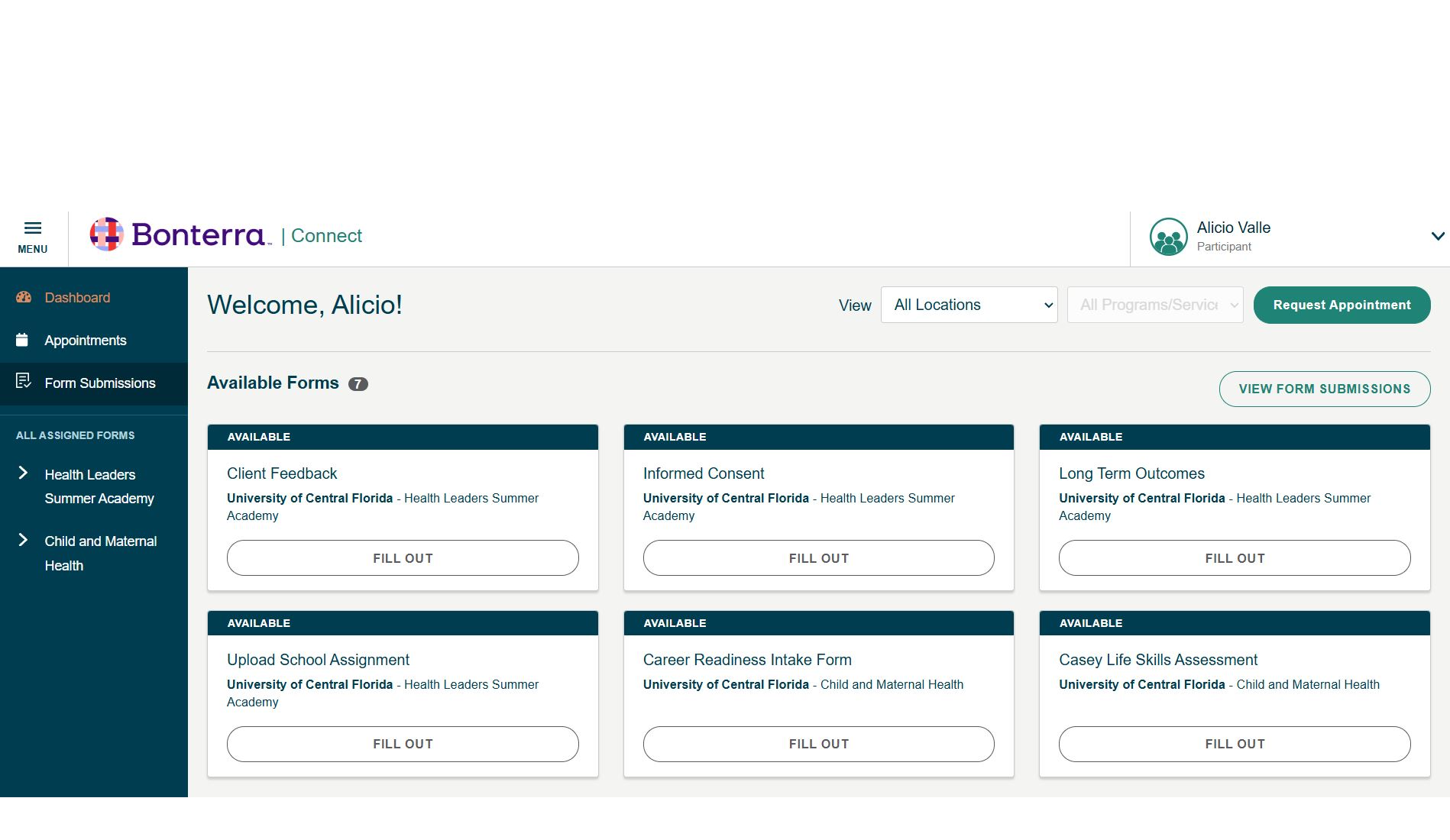The height and width of the screenshot is (840, 1450).
Task: Expand the Alicio Valle account chevron
Action: coord(1436,237)
